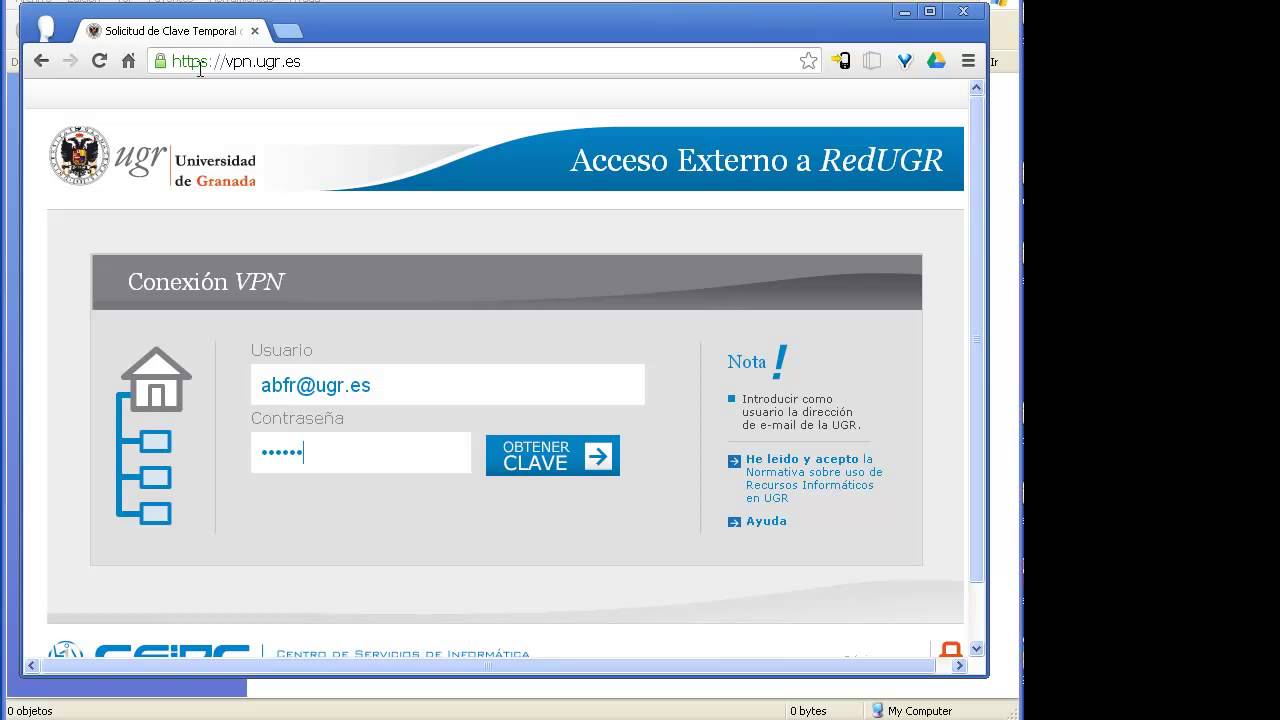Click the mobile device extension icon
Screen dimensions: 1280x720
pyautogui.click(x=841, y=61)
